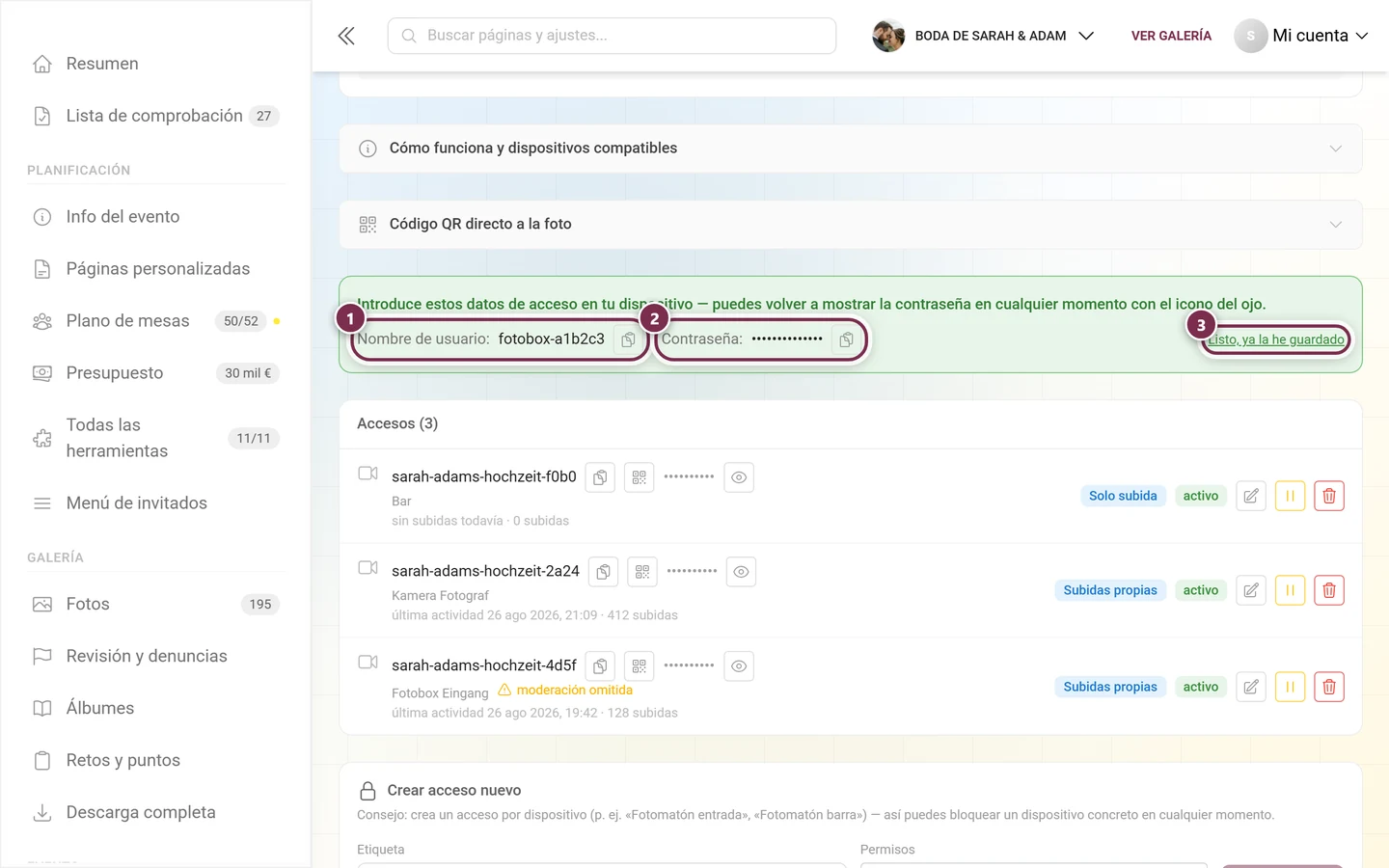Pause the Kamera Fotograf access
Image resolution: width=1389 pixels, height=868 pixels.
[x=1290, y=590]
